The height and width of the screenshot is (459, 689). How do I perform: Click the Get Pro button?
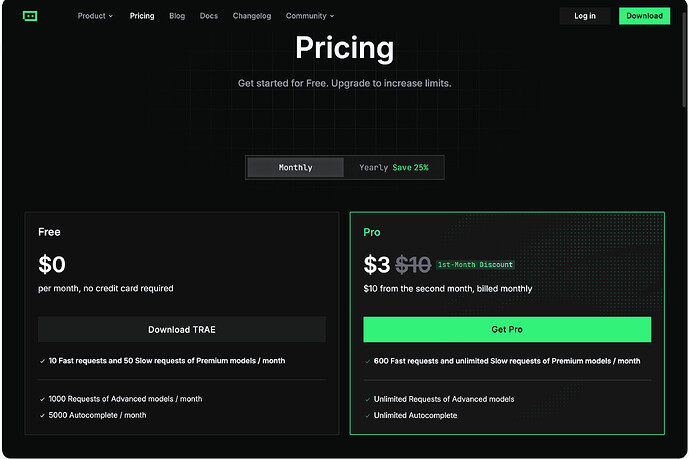coord(507,329)
